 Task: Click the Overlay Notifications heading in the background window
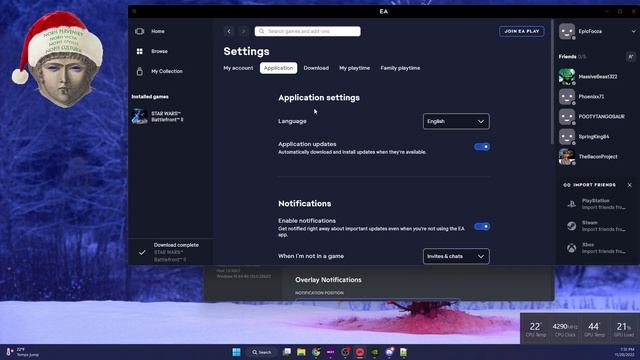coord(328,280)
